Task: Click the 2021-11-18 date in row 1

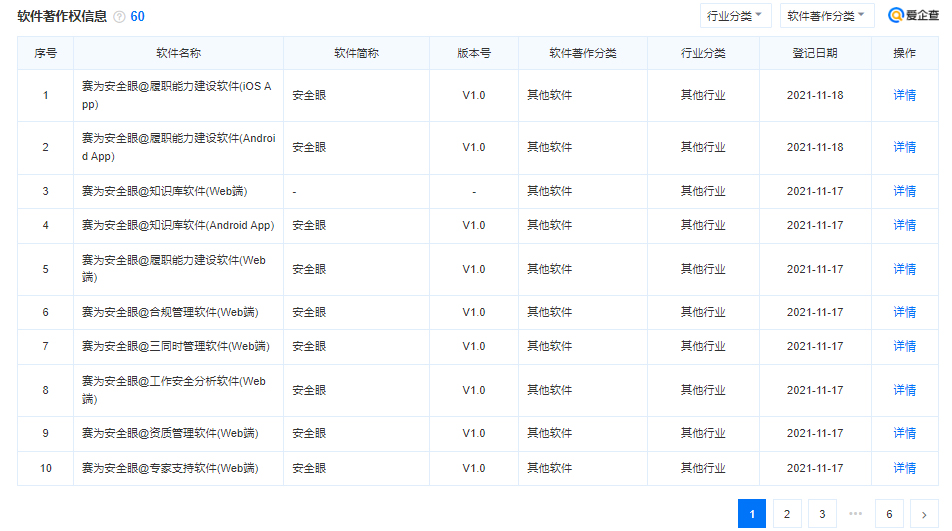Action: click(815, 95)
